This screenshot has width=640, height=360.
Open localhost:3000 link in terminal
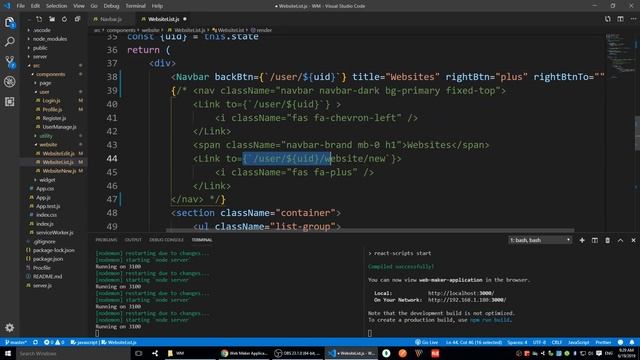[x=461, y=293]
